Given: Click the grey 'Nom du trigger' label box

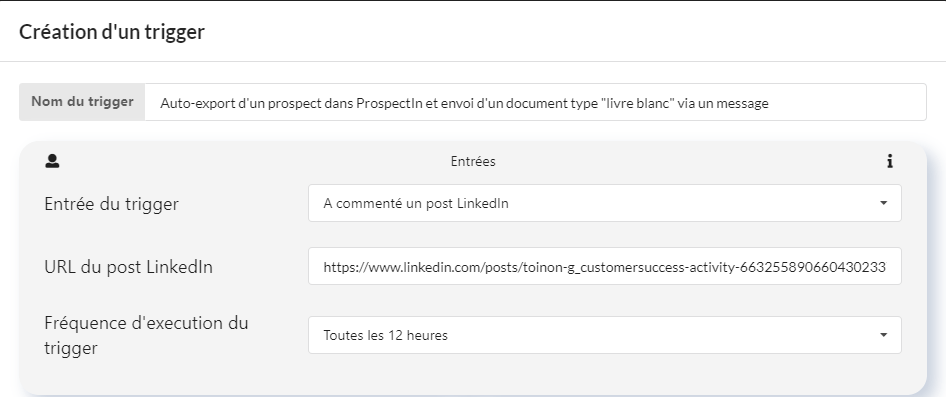Looking at the screenshot, I should pyautogui.click(x=82, y=102).
